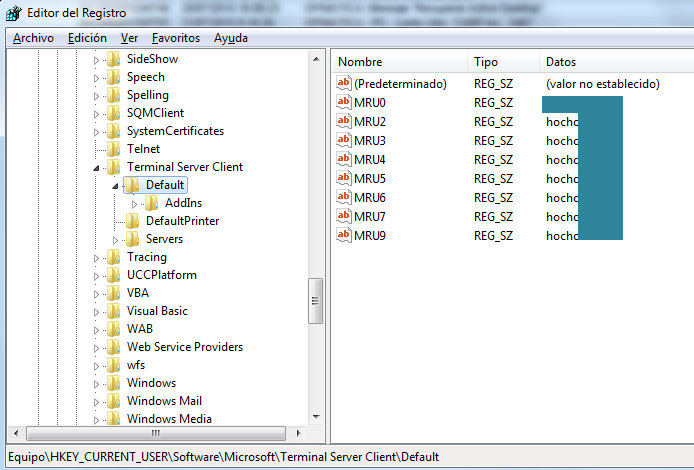The height and width of the screenshot is (470, 694).
Task: Select the MRU6 value name
Action: [370, 198]
